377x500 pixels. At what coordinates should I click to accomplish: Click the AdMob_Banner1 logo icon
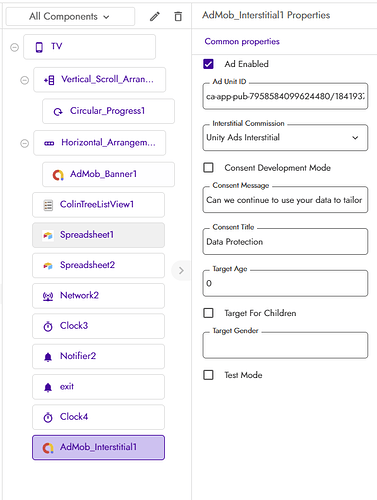(x=58, y=175)
